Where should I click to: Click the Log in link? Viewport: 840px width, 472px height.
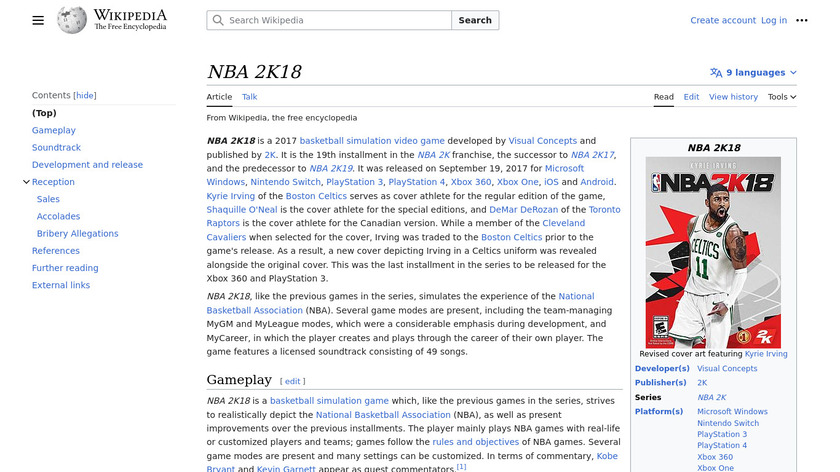click(x=774, y=20)
